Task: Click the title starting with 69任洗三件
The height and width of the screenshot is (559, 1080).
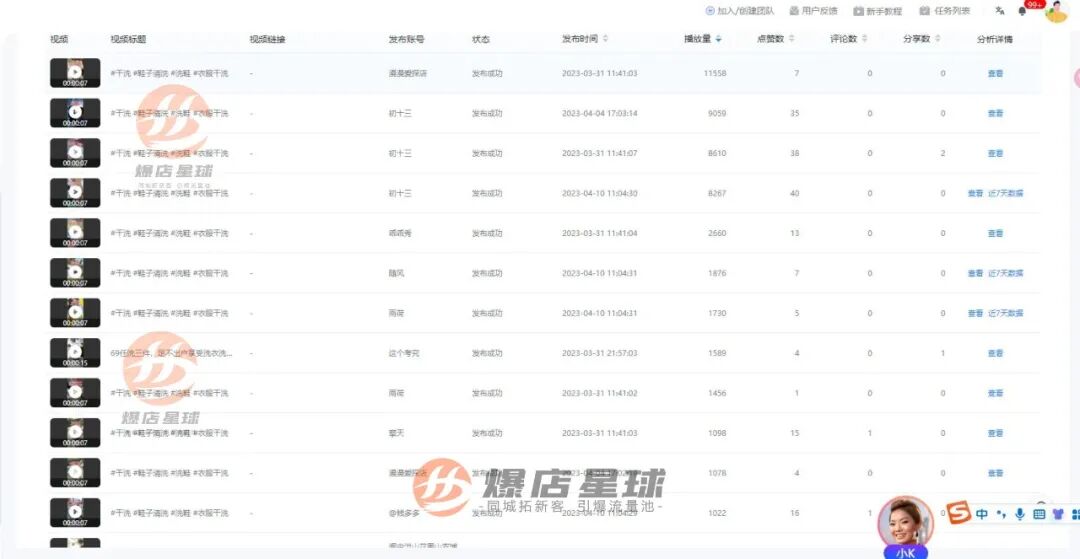Action: [172, 353]
